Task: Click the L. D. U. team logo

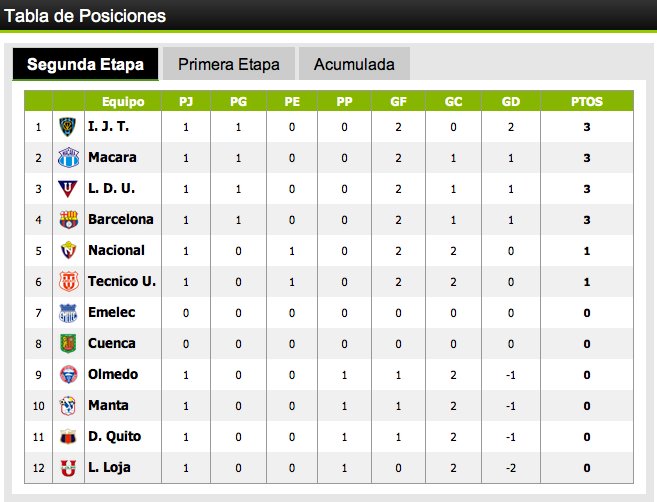Action: [68, 189]
